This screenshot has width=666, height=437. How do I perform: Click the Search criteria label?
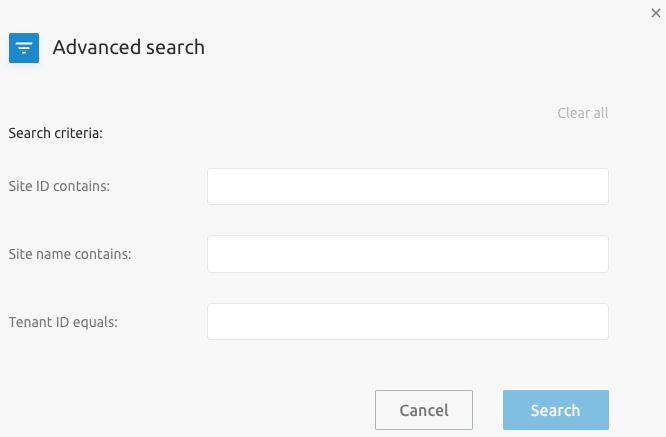click(x=56, y=133)
